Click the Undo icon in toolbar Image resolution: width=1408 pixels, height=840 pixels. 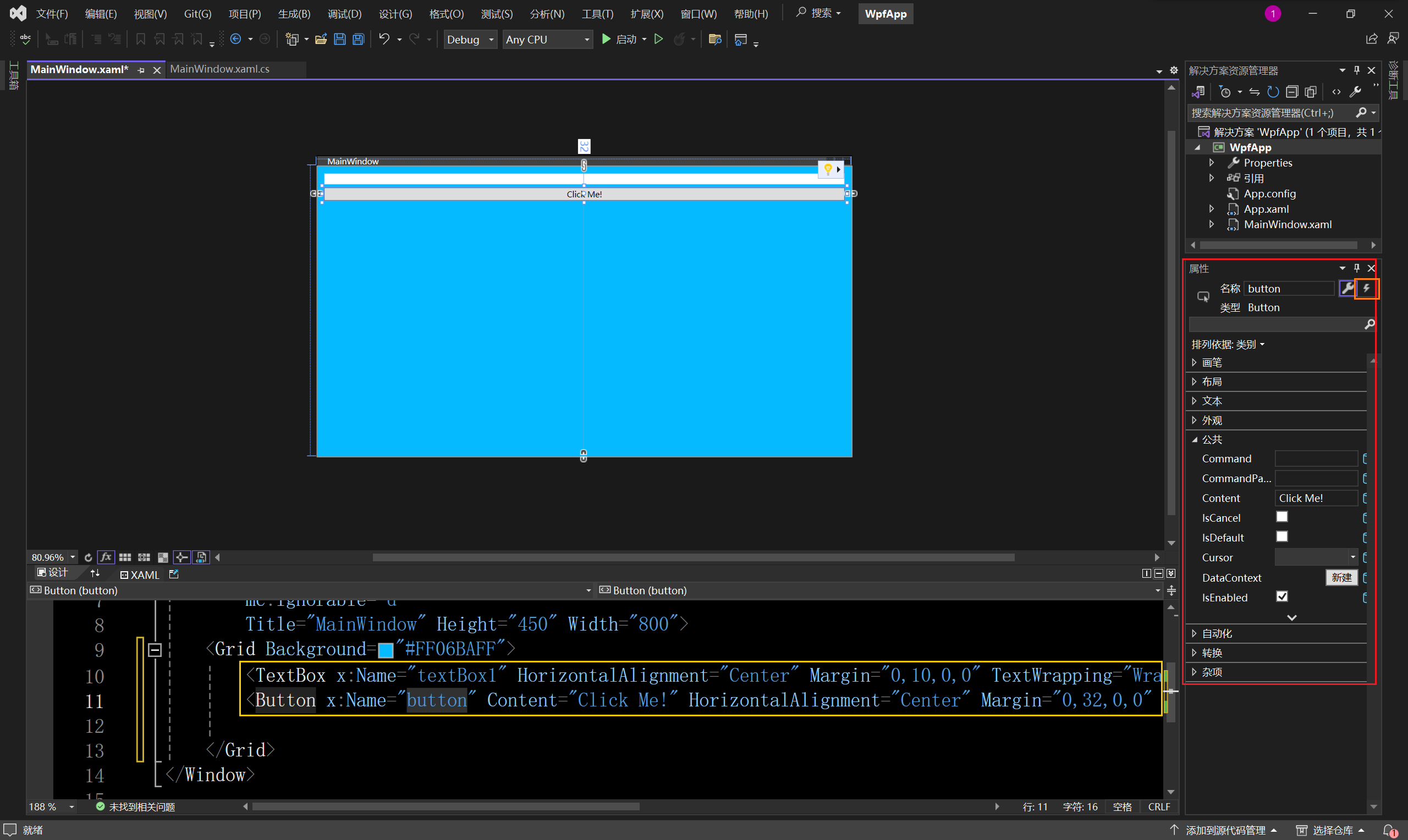pyautogui.click(x=384, y=39)
